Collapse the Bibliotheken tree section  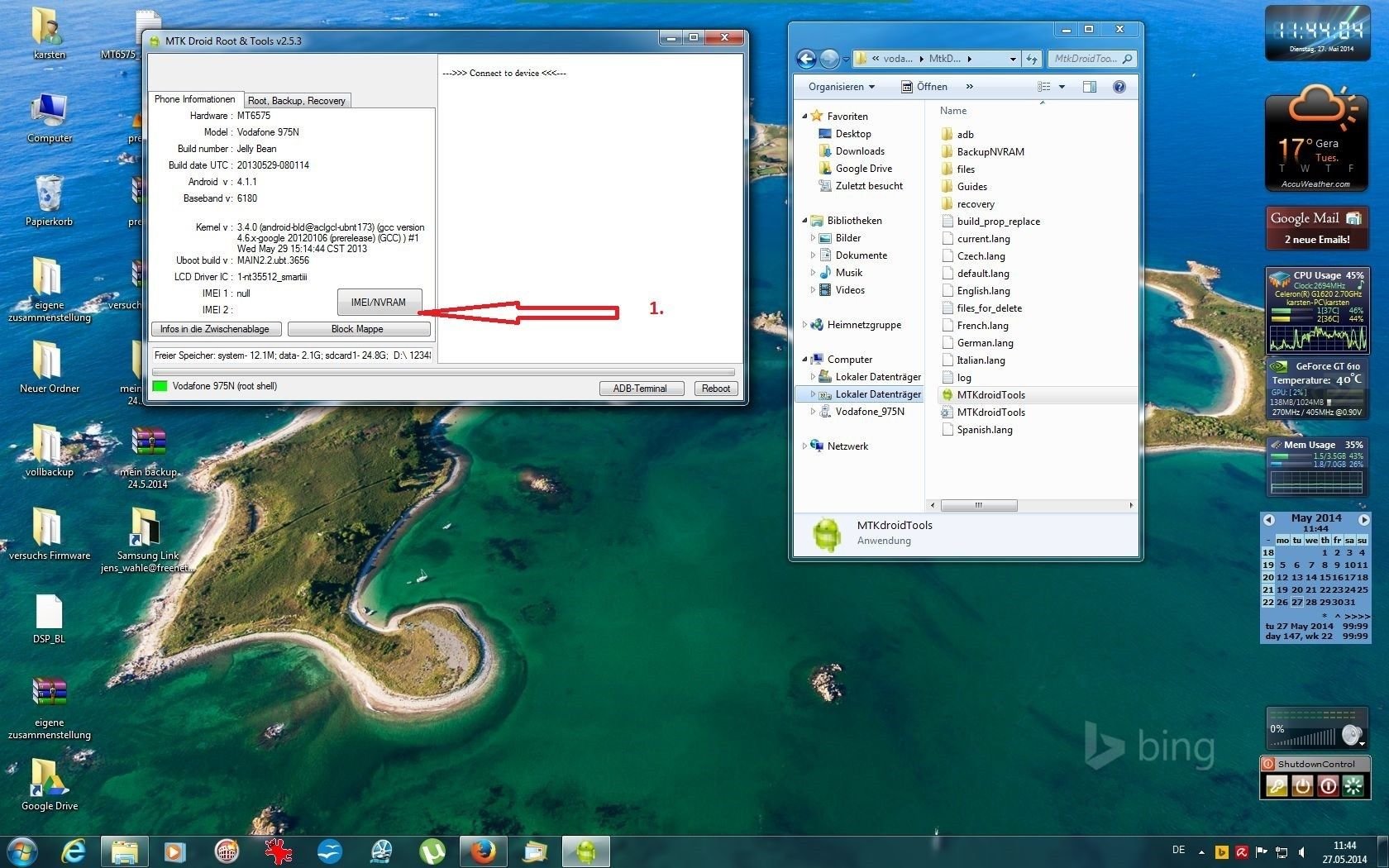(x=804, y=221)
